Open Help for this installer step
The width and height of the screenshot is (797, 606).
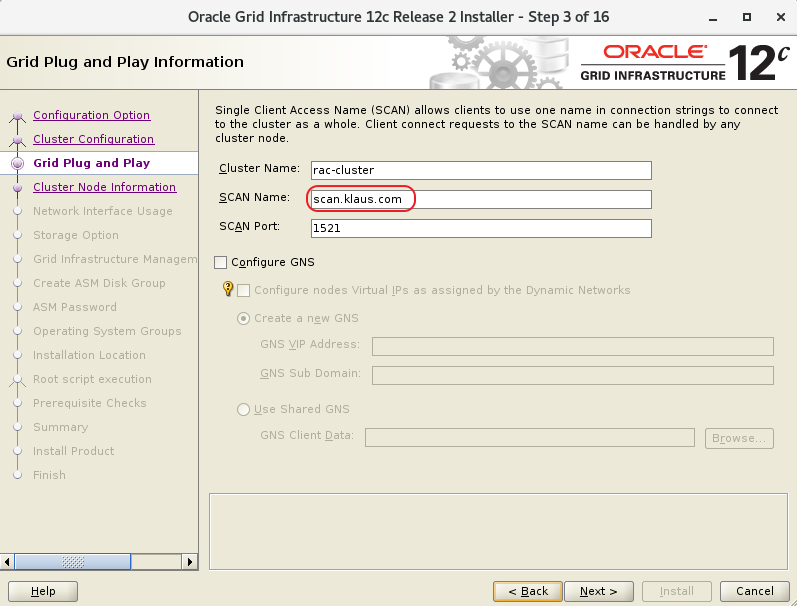tap(44, 591)
